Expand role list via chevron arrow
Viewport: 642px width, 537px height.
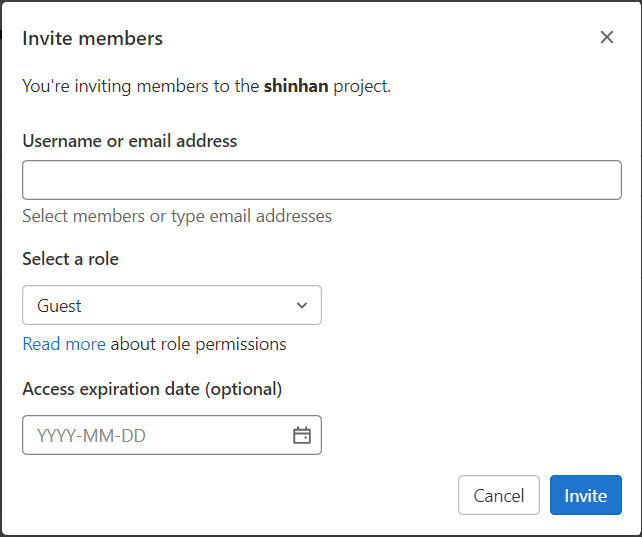point(302,305)
